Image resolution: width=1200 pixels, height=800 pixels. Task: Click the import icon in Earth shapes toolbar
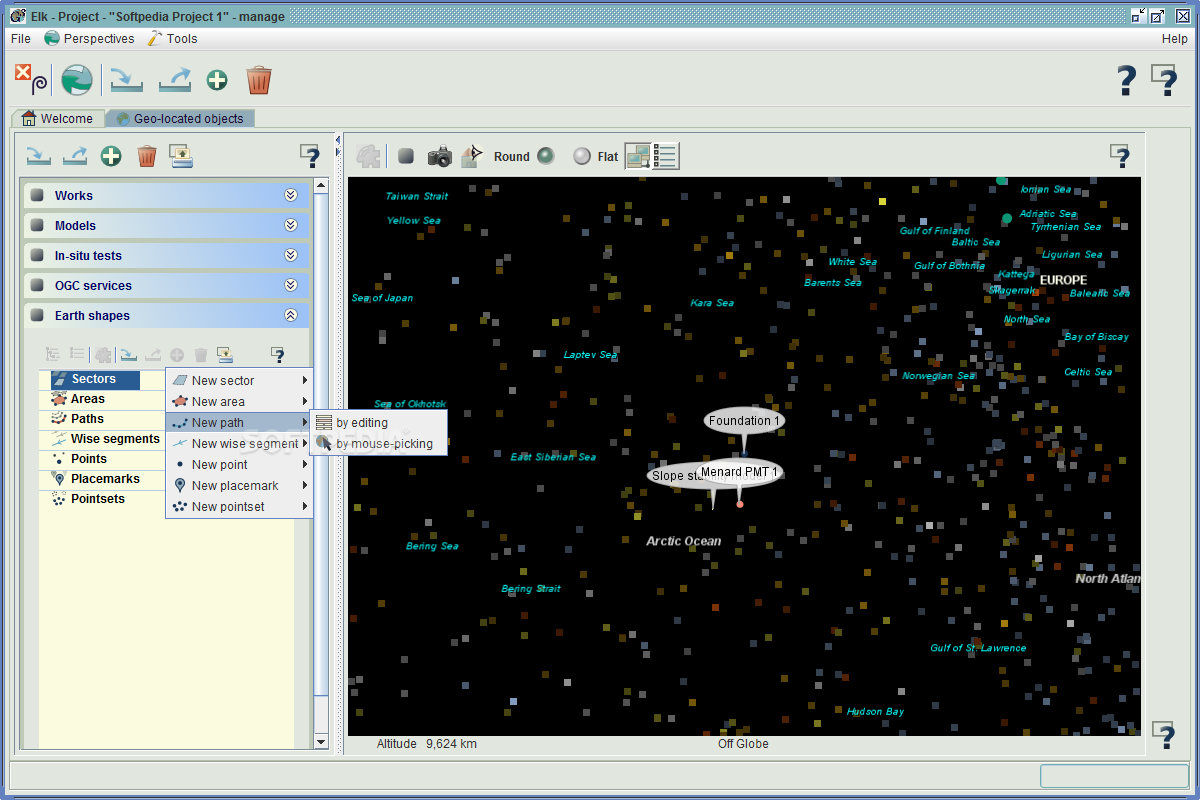click(129, 355)
